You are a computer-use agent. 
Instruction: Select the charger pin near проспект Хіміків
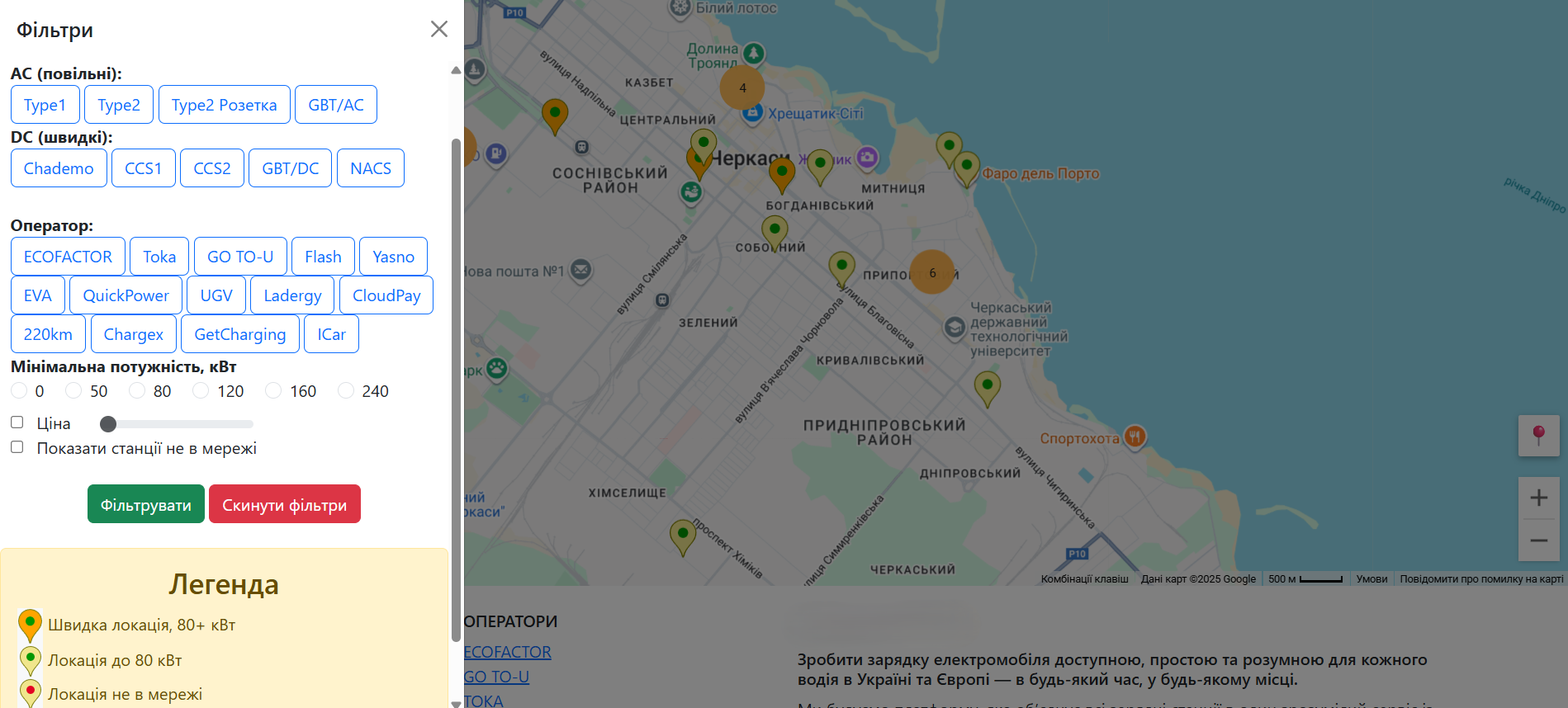click(683, 537)
